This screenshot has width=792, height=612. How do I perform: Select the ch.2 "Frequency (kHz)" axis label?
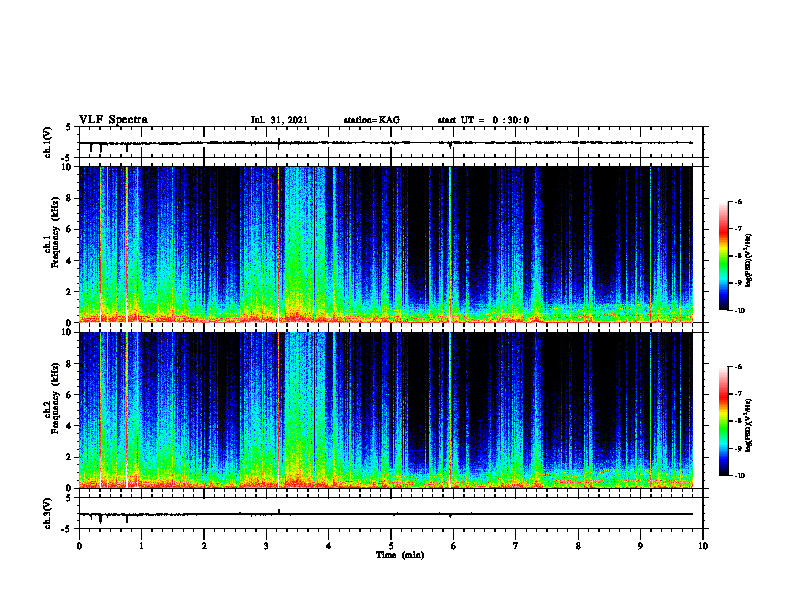[x=55, y=398]
